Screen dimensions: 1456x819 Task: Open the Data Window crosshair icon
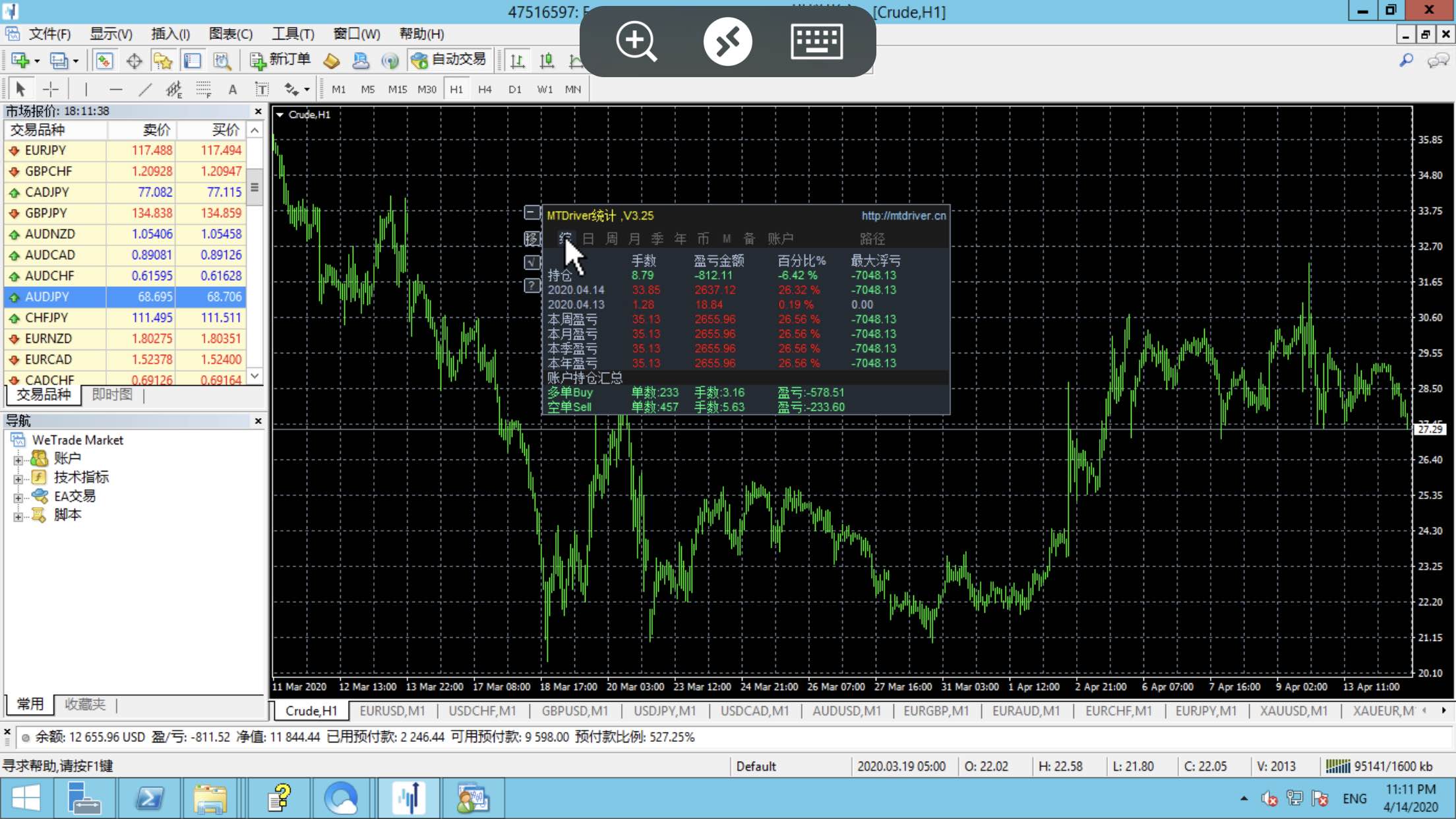(x=134, y=61)
